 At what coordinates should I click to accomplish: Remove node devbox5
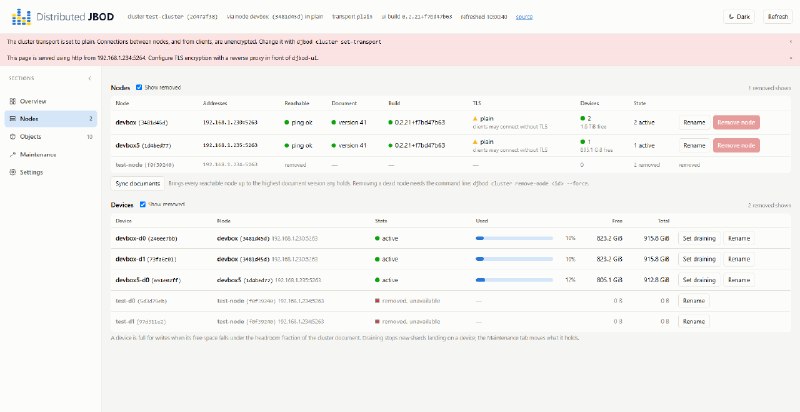tap(736, 145)
